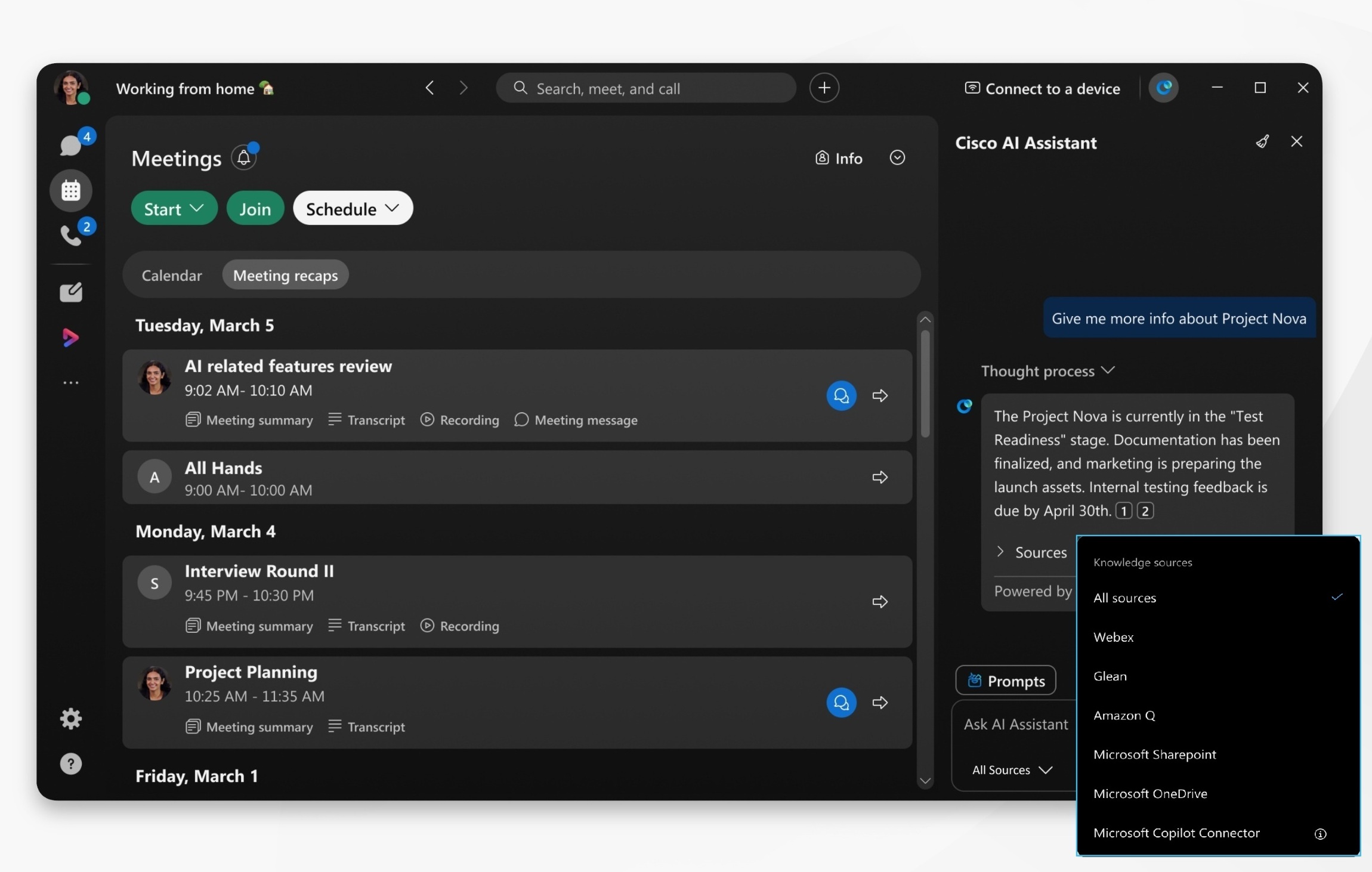This screenshot has height=872, width=1372.
Task: Click share arrow for Interview Round II
Action: pyautogui.click(x=880, y=601)
